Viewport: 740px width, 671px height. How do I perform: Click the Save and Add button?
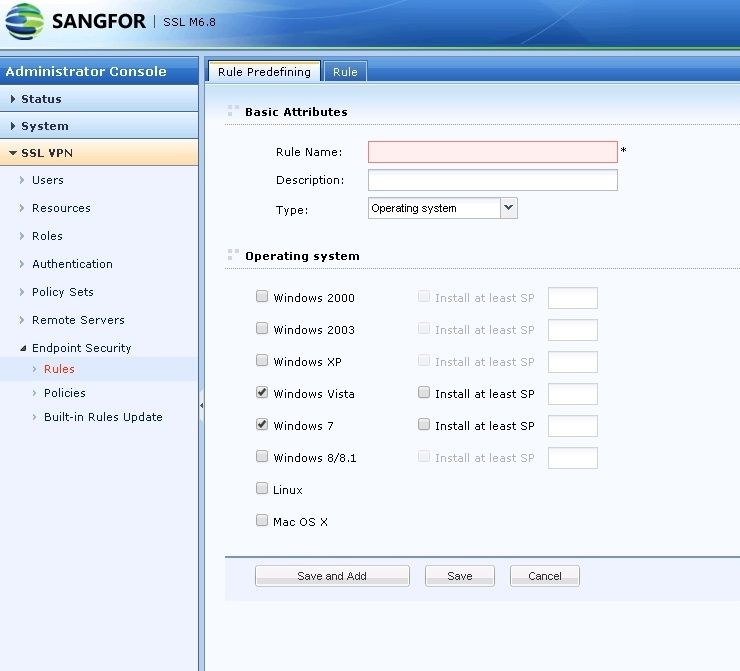point(332,576)
